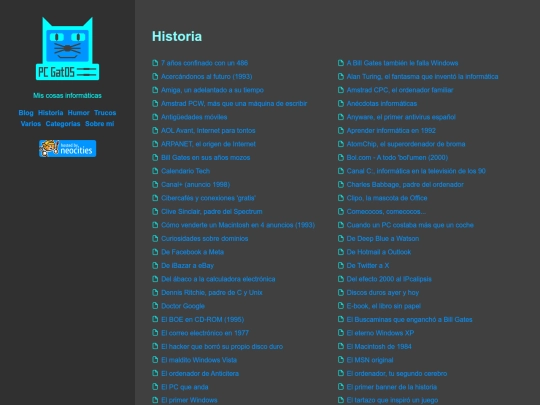This screenshot has width=540, height=405.
Task: Read 'El hacker que borró su propio disco duro'
Action: tap(222, 346)
